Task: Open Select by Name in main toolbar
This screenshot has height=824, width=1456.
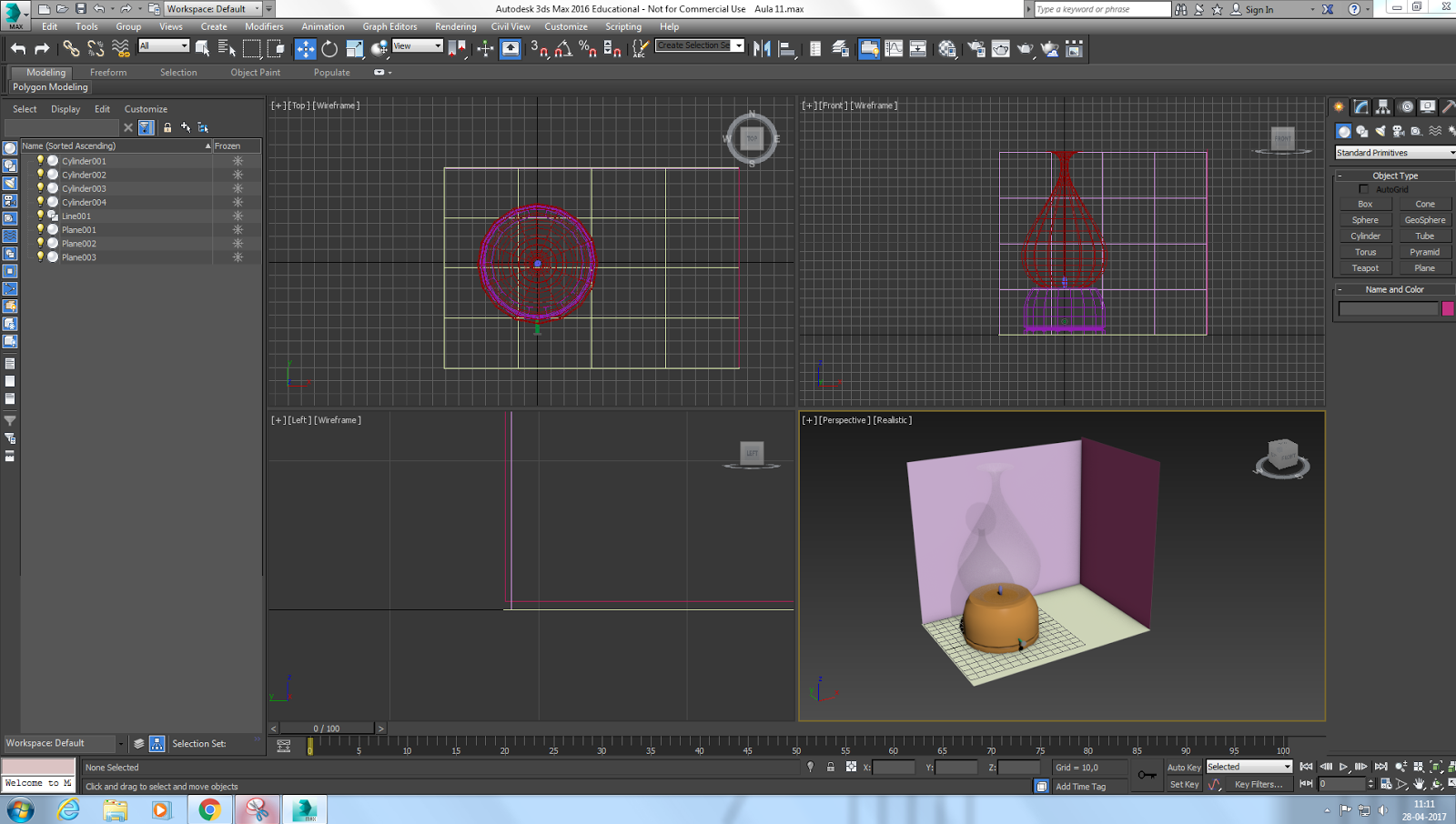Action: (227, 49)
